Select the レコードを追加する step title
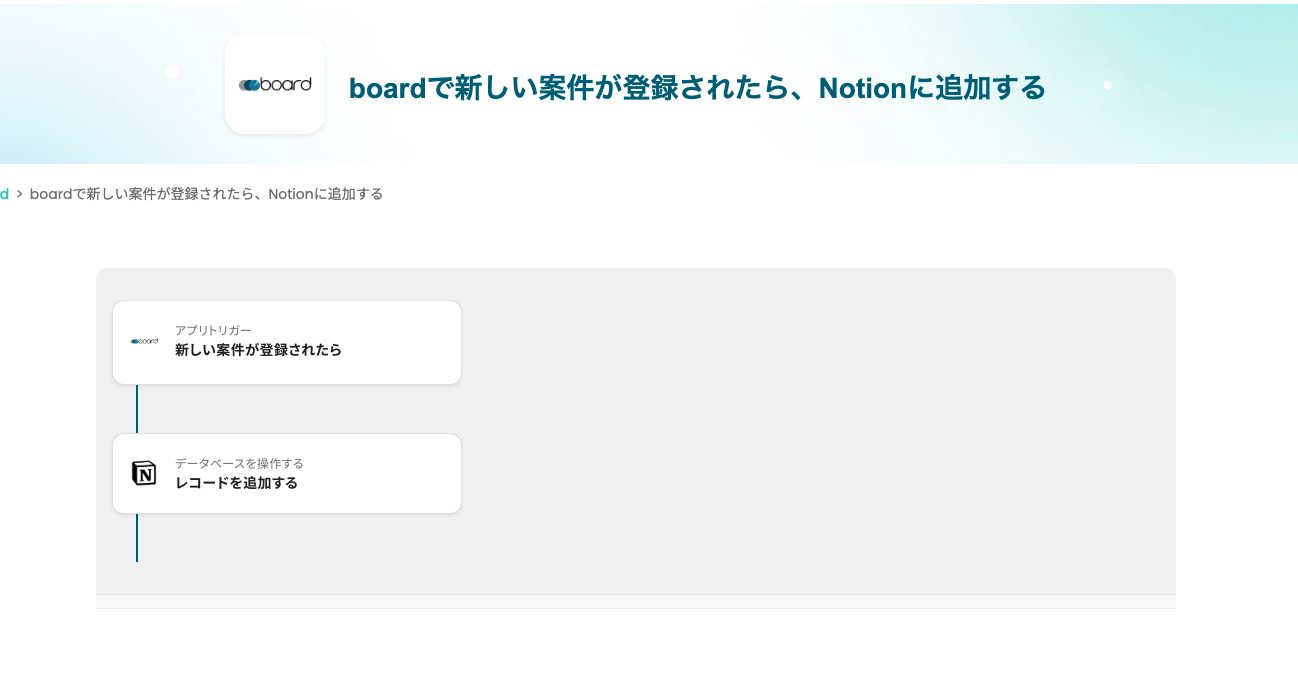 click(236, 483)
